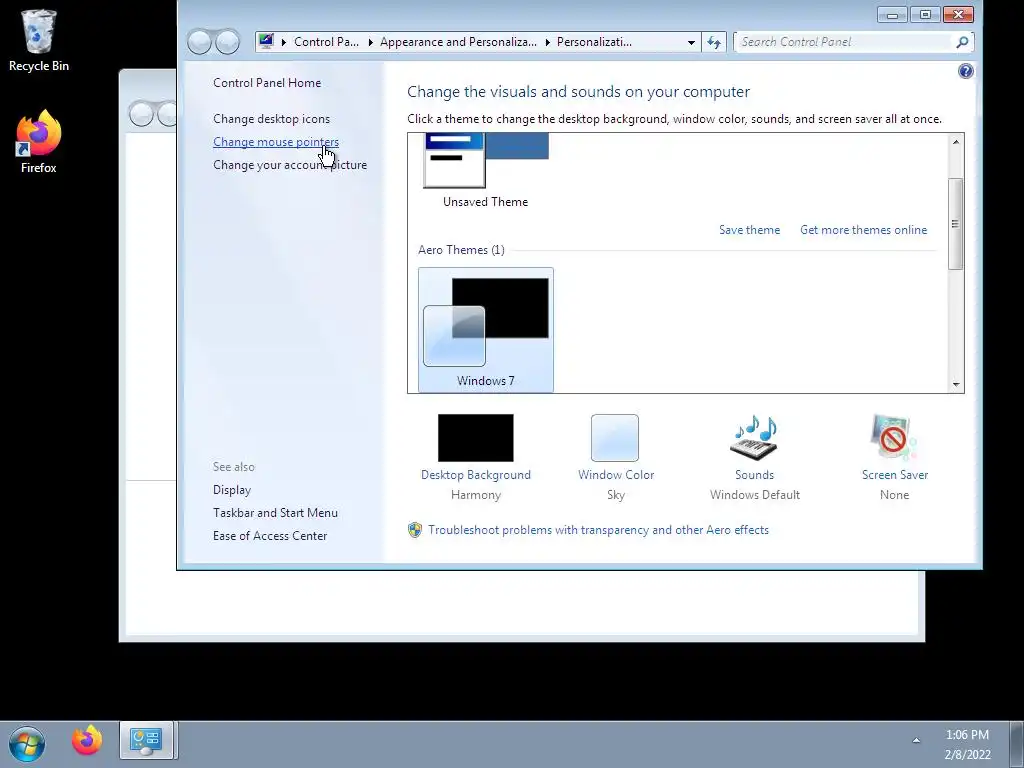The width and height of the screenshot is (1024, 768).
Task: Click the Windows Start orb
Action: [x=27, y=744]
